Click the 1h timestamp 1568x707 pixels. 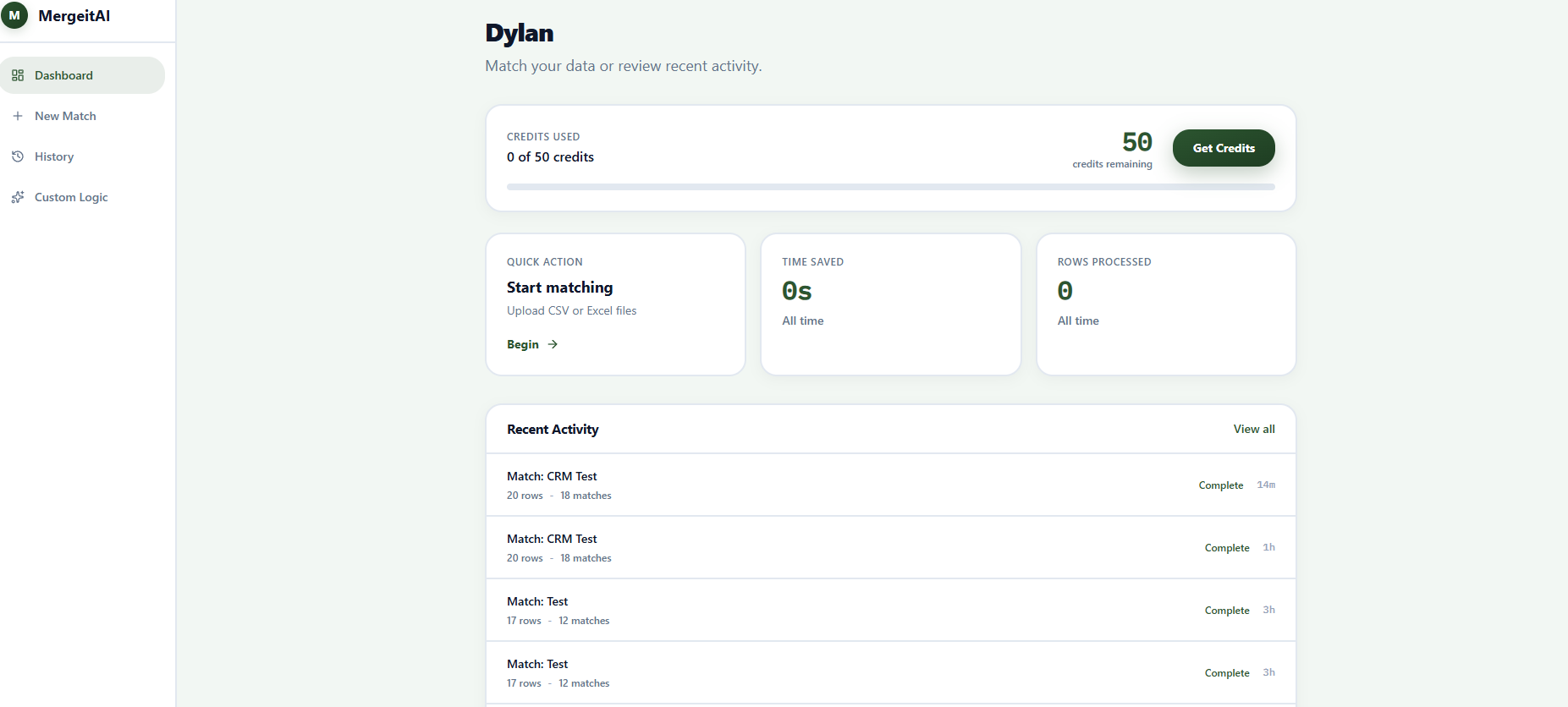[1269, 547]
